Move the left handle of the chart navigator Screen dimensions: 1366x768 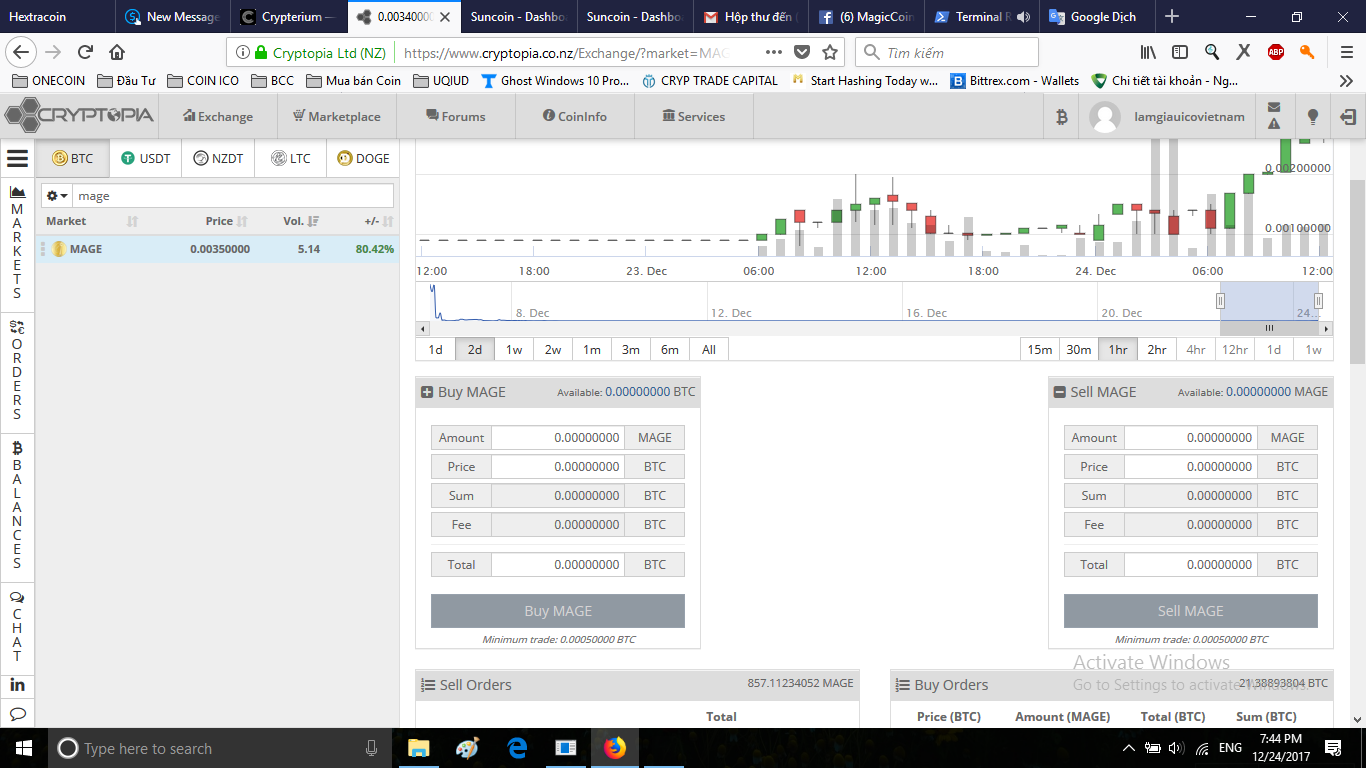[1220, 301]
